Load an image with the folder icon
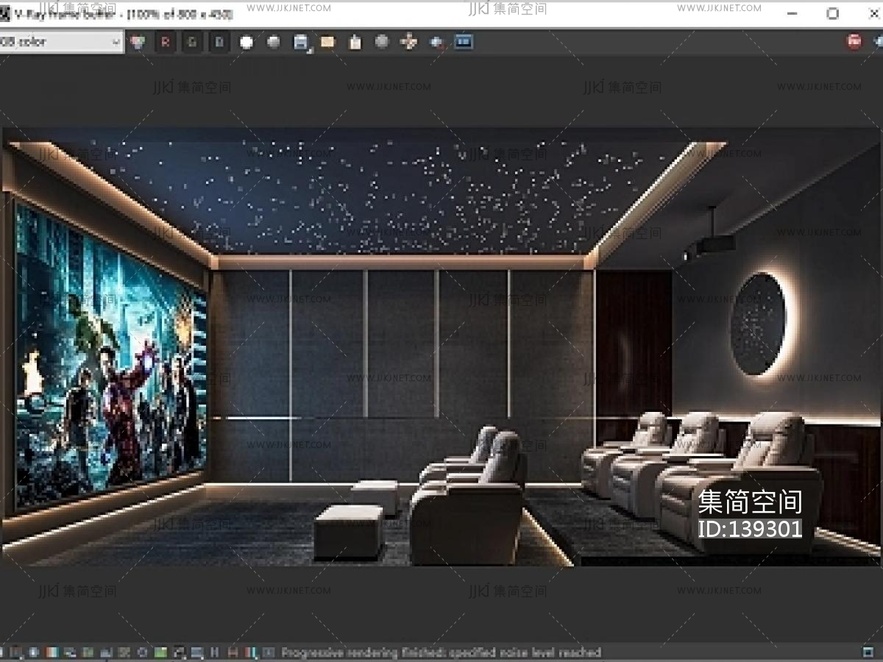 pos(327,42)
